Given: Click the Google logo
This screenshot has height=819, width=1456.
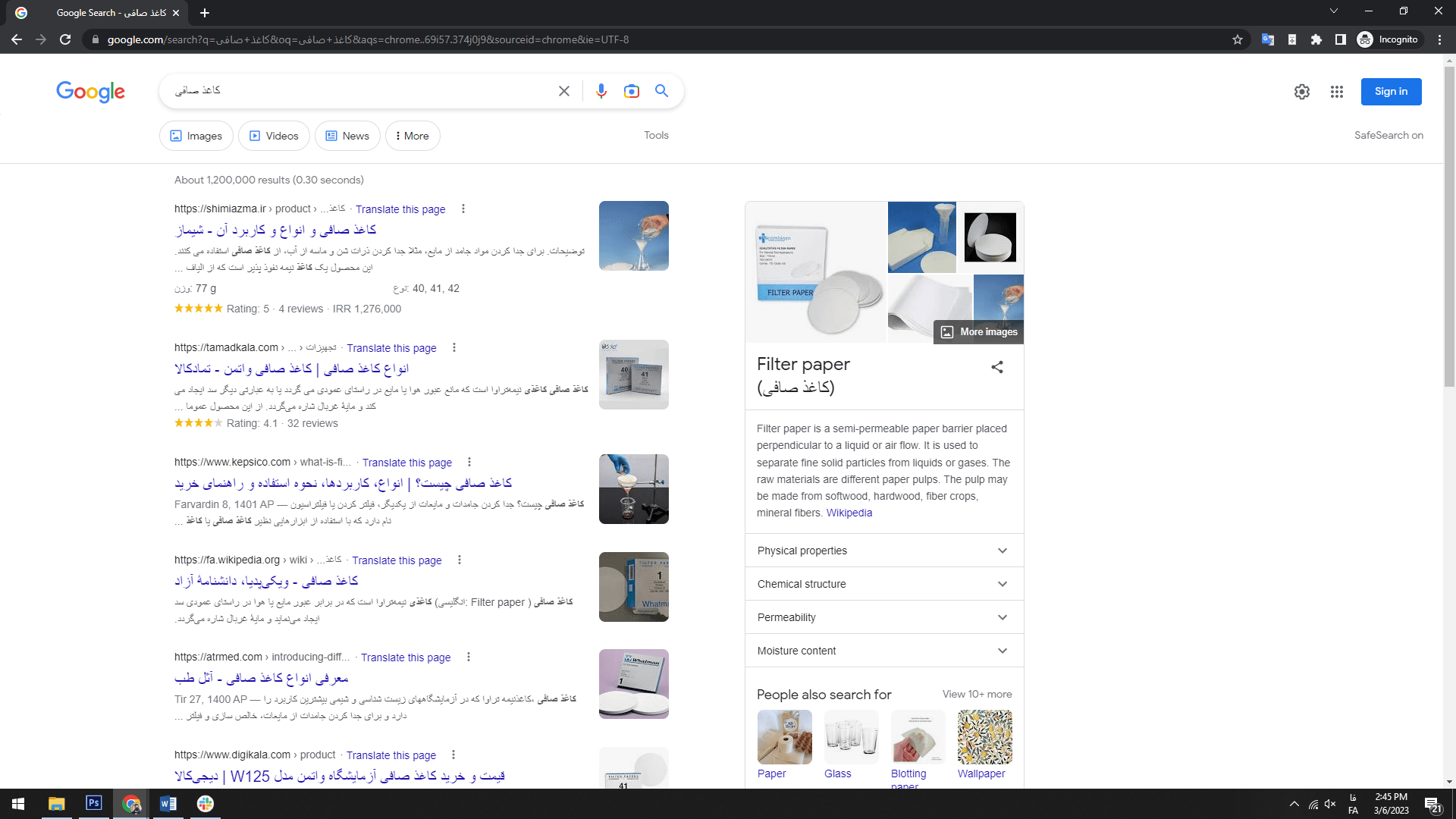Looking at the screenshot, I should 90,91.
